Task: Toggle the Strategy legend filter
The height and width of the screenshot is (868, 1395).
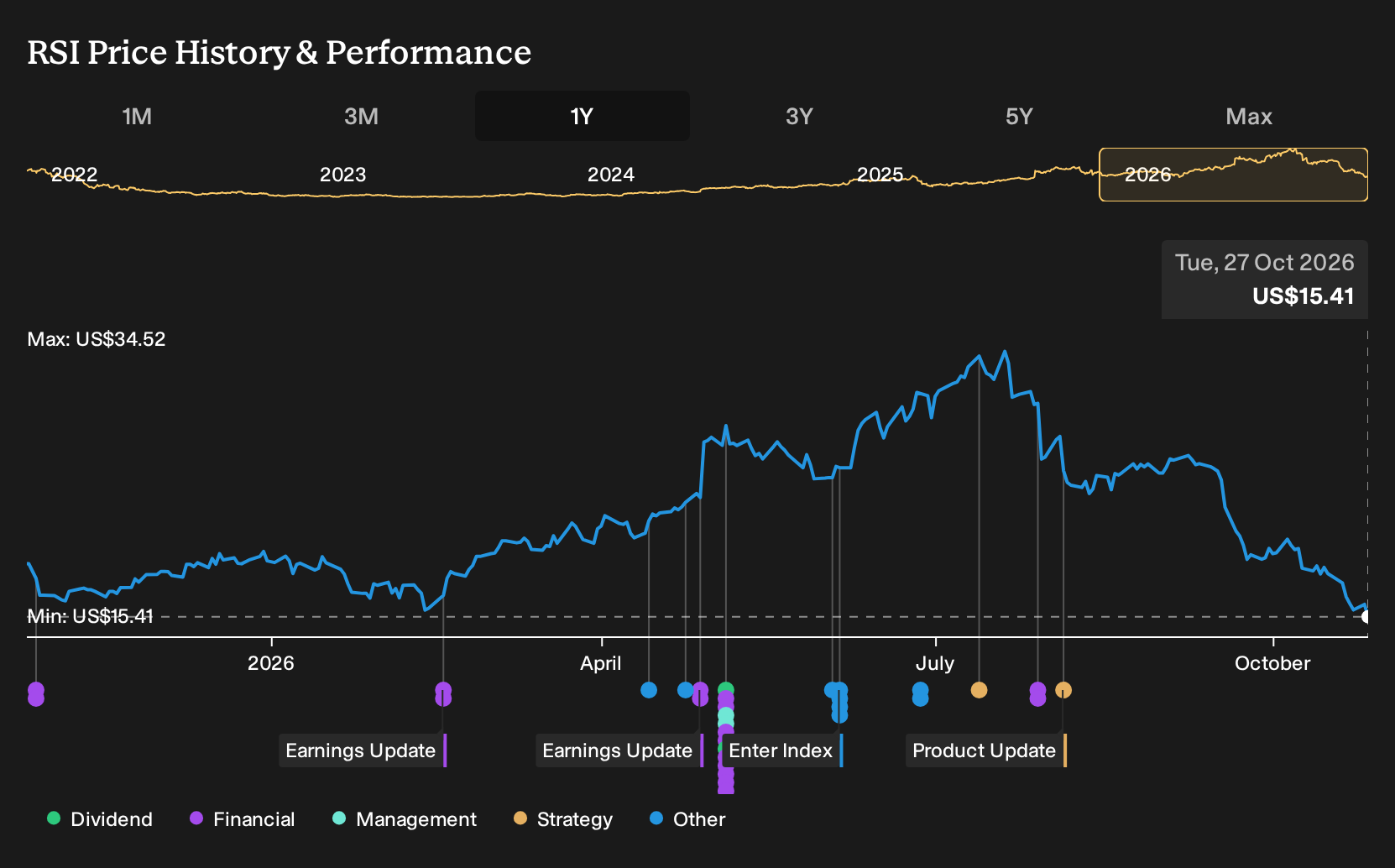Action: (x=563, y=819)
